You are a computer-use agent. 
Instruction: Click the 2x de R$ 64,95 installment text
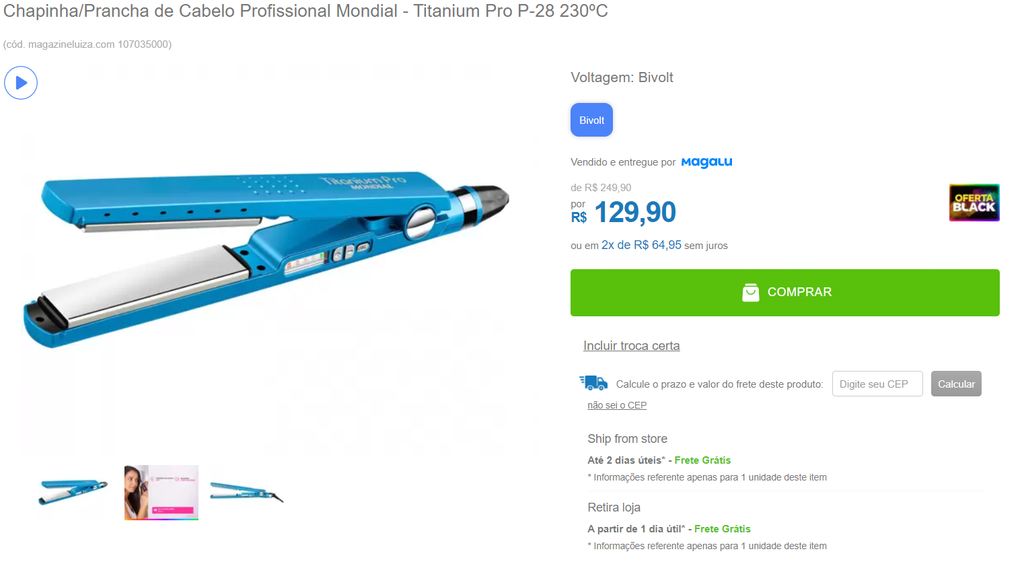point(641,245)
